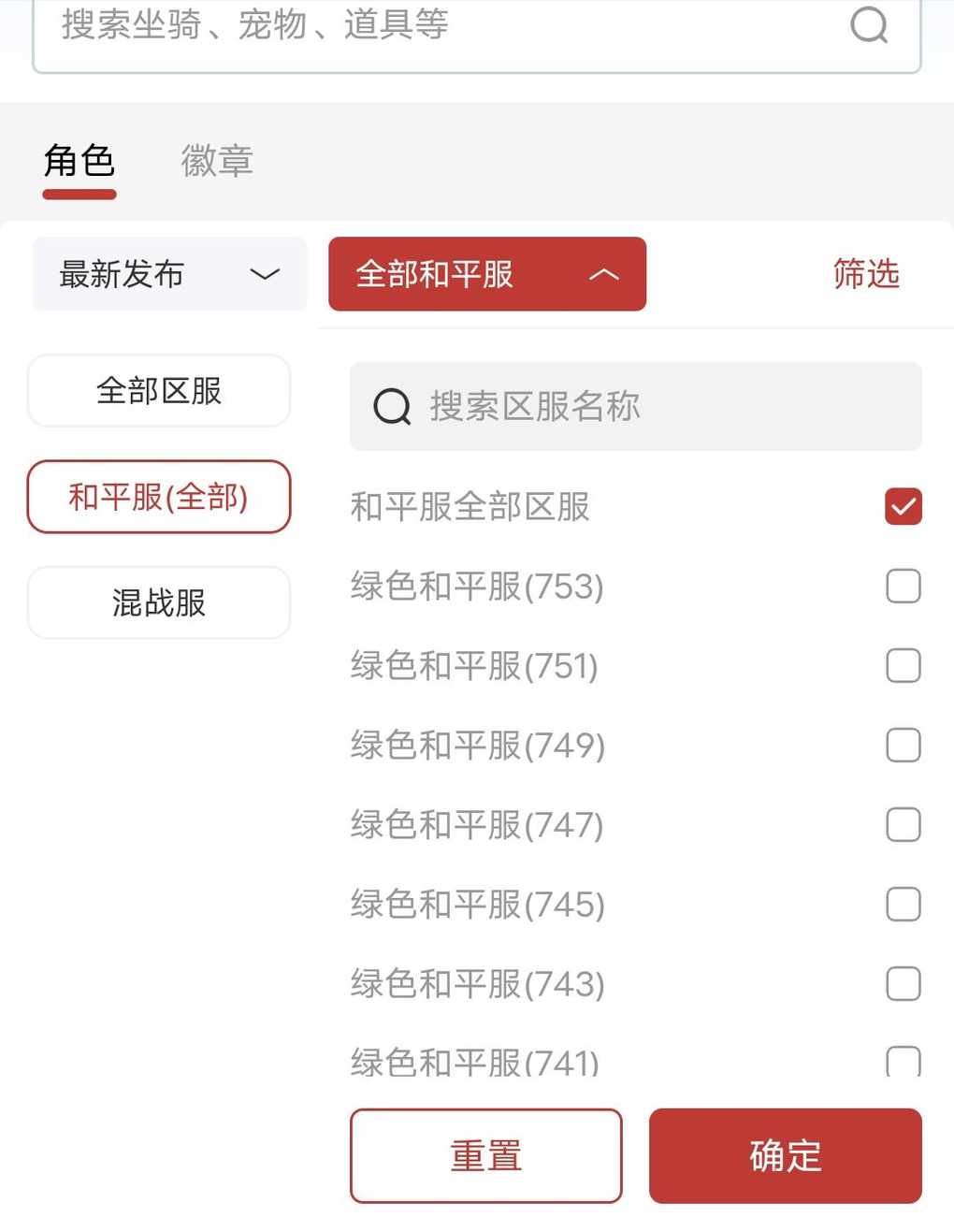Focus the 搜索坐骑、宠物、道具等 search box

click(x=440, y=26)
